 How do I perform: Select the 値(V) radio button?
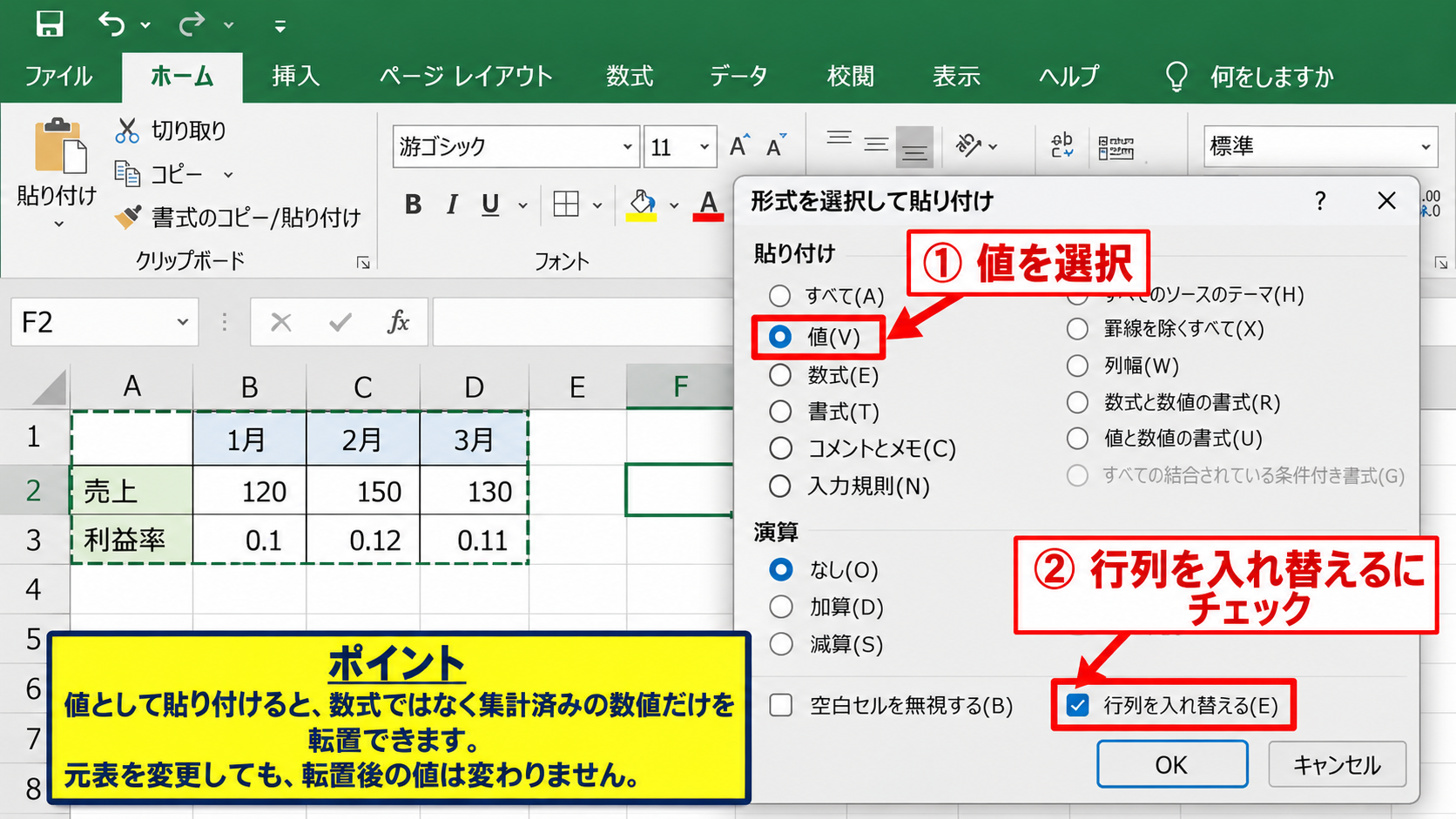tap(780, 337)
